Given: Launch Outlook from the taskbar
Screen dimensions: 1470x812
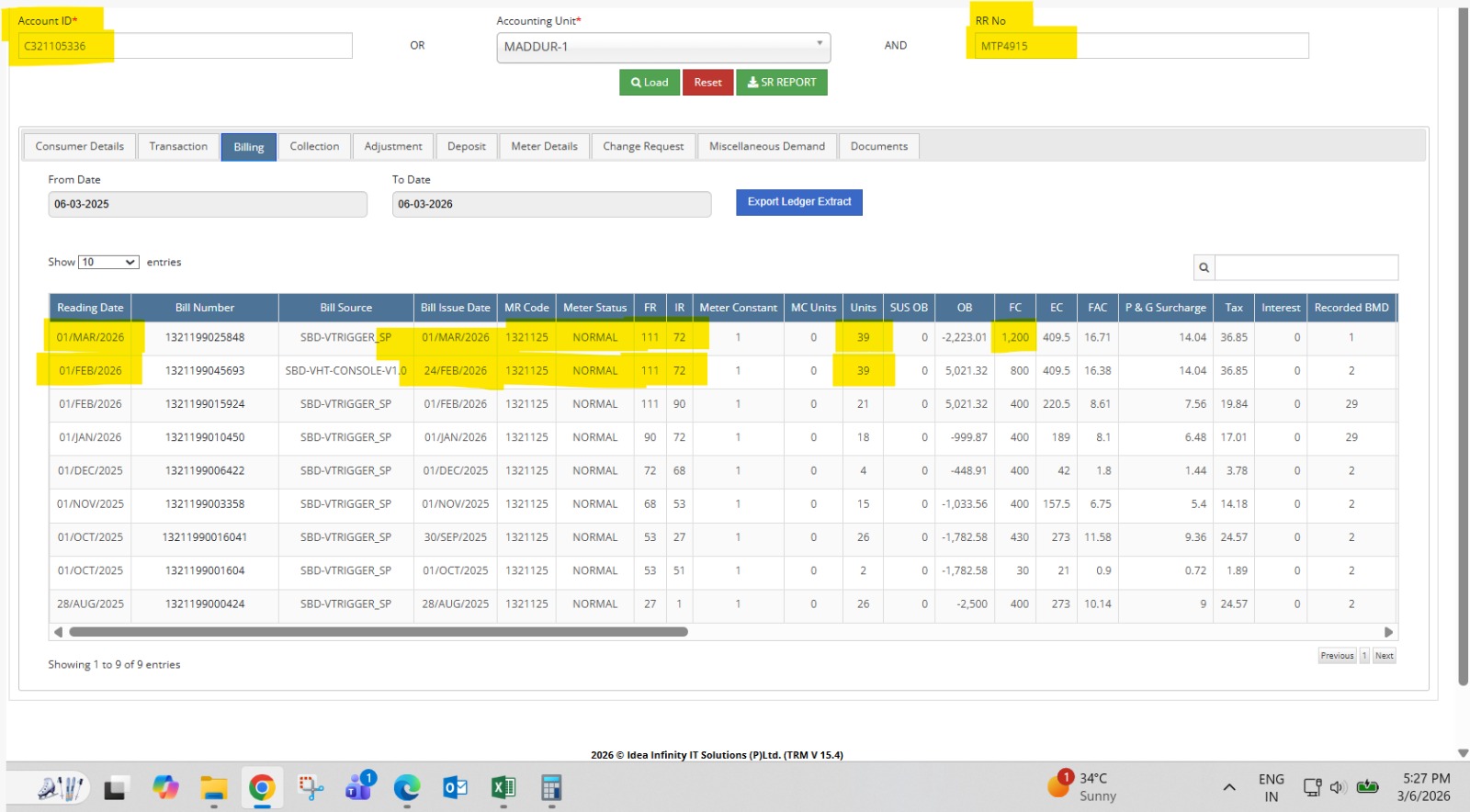Looking at the screenshot, I should pos(456,788).
